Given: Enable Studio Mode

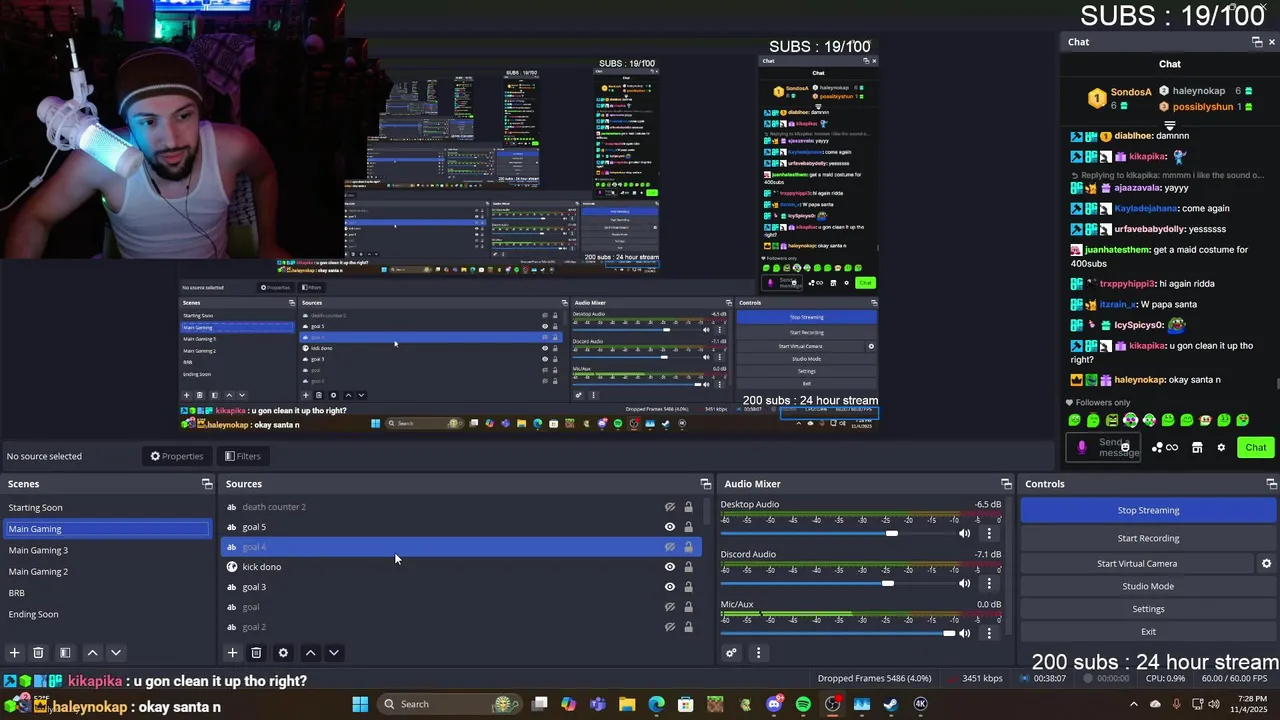Looking at the screenshot, I should [1148, 586].
